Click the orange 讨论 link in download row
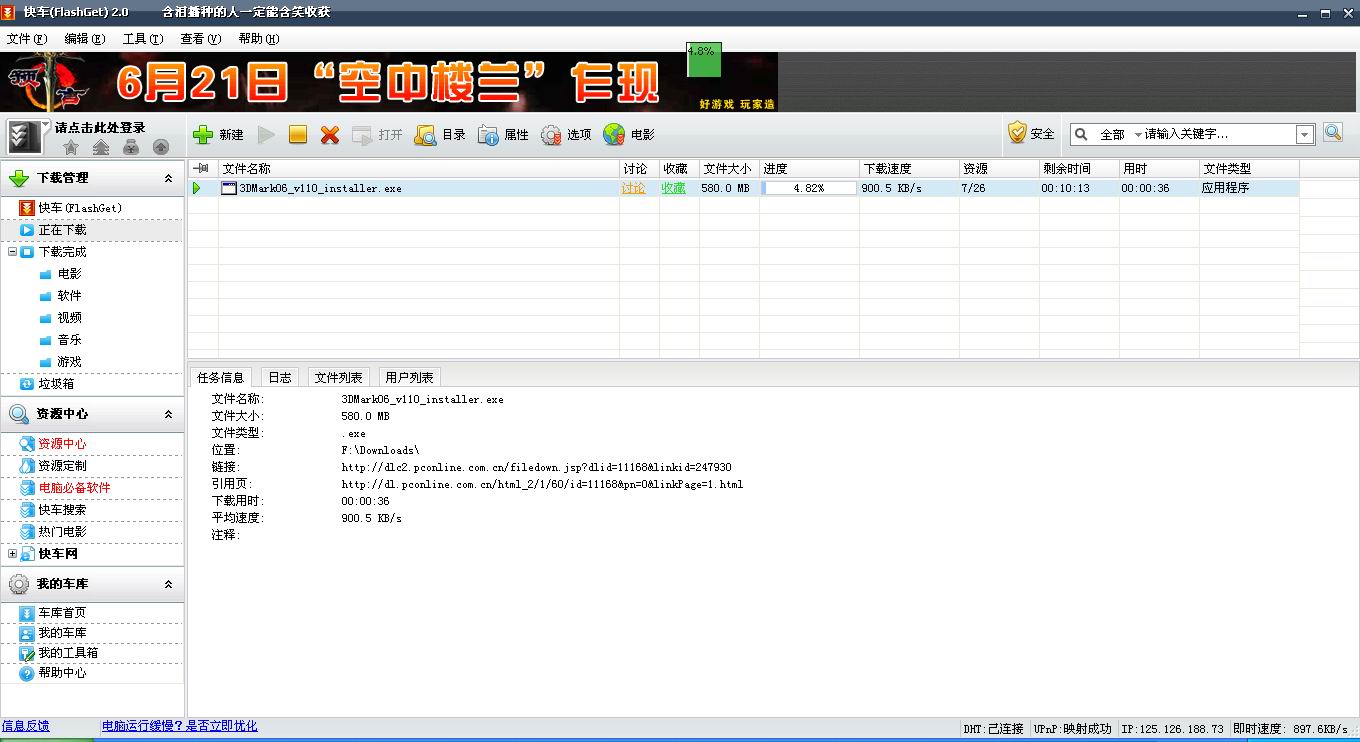Image resolution: width=1360 pixels, height=742 pixels. (634, 188)
